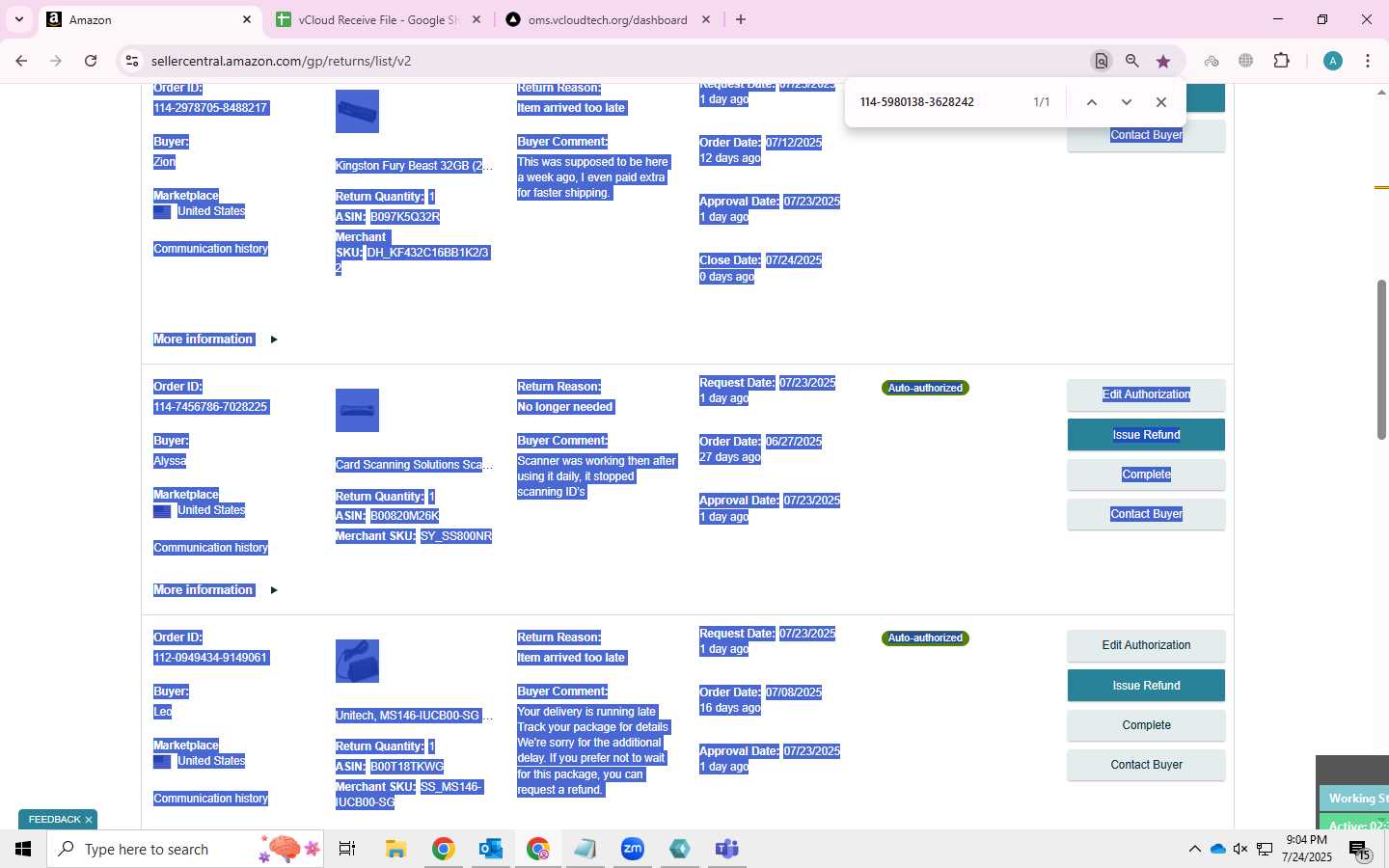1389x868 pixels.
Task: Contact Buyer for Leo's order
Action: (1146, 765)
